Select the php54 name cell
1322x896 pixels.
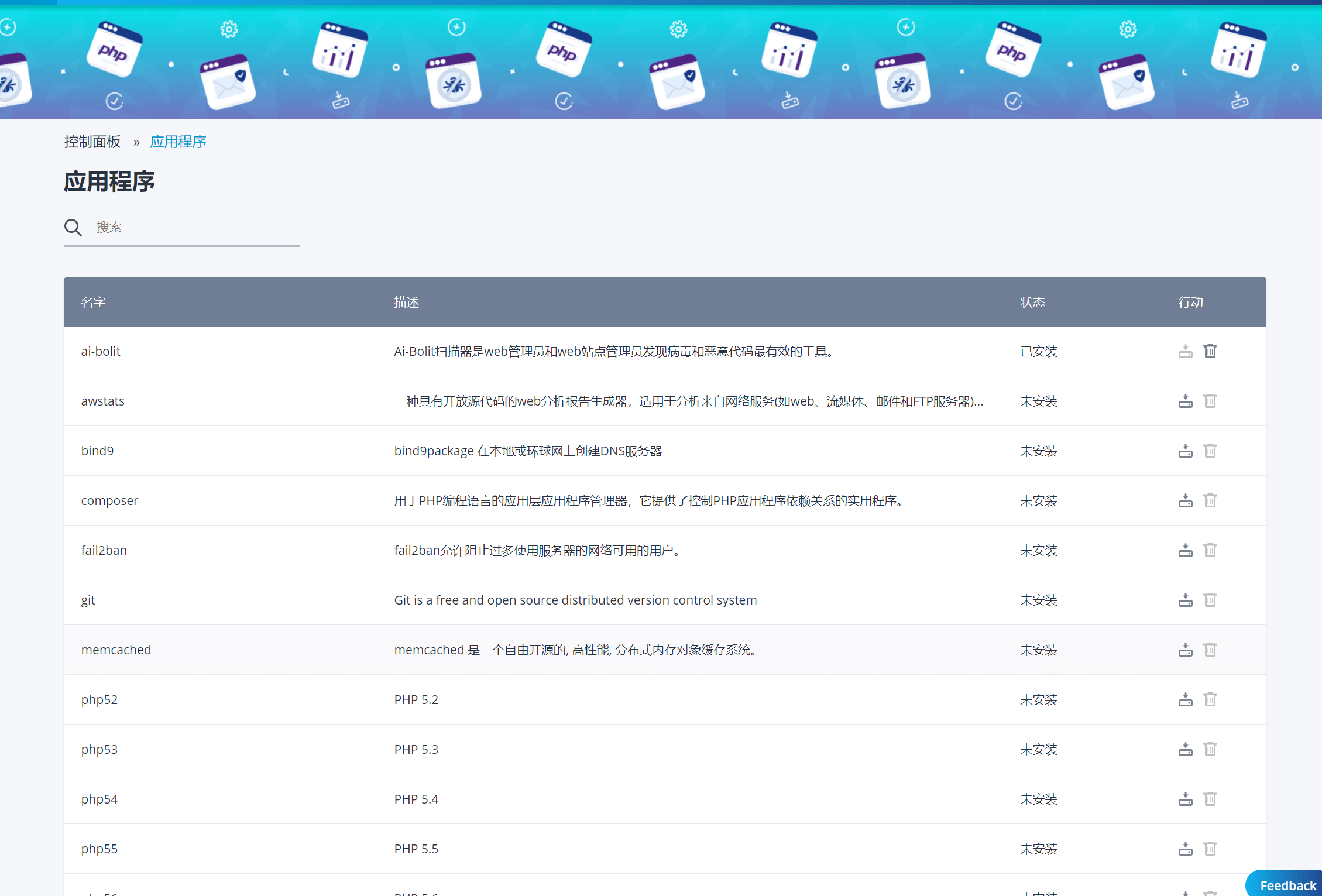[x=99, y=799]
